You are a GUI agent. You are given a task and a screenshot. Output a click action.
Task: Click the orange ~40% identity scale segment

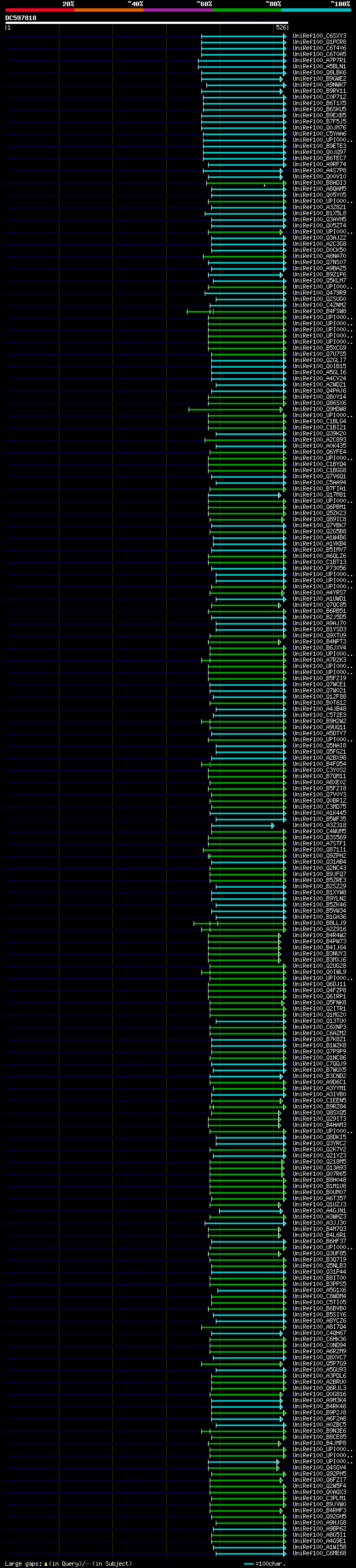109,10
